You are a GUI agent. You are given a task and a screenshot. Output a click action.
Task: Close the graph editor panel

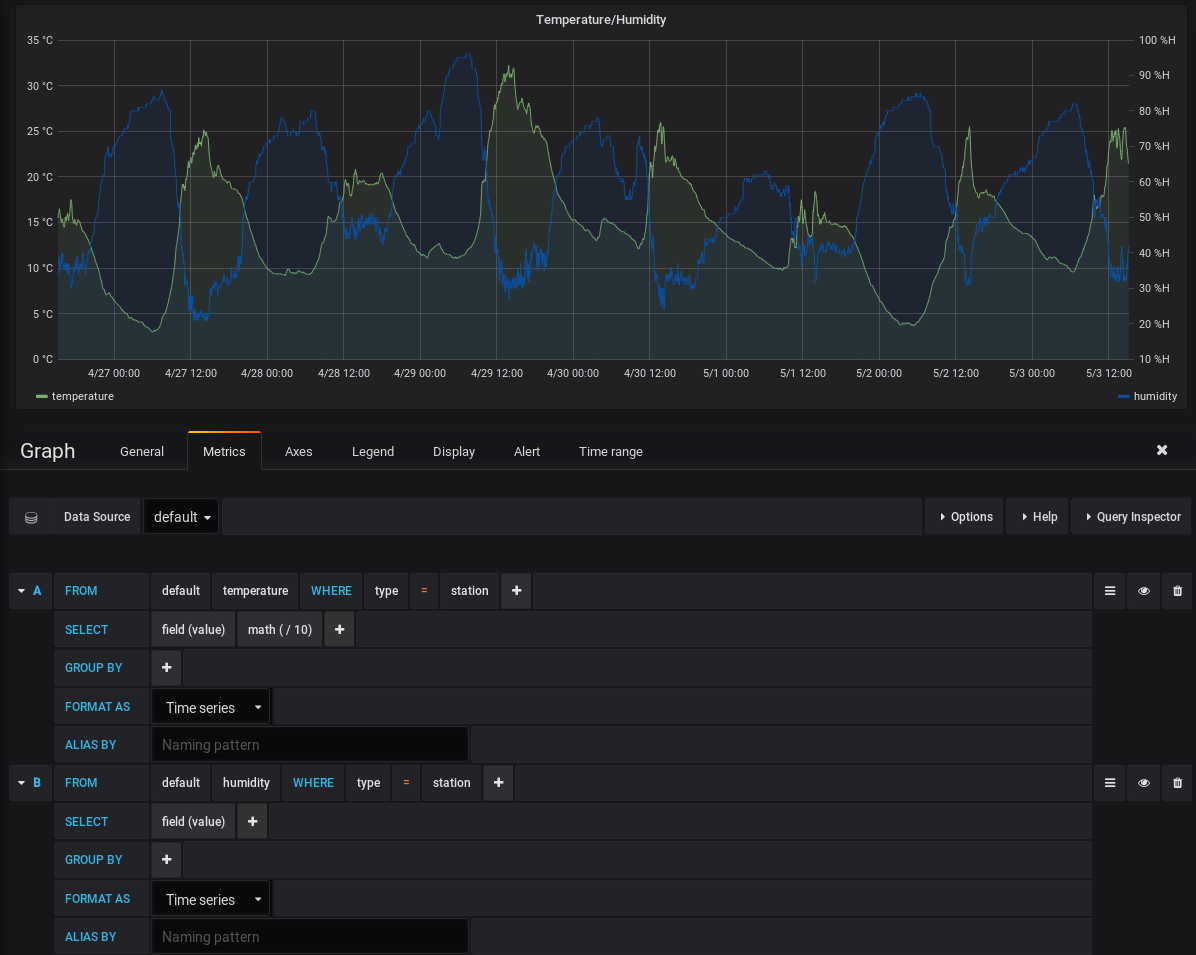pyautogui.click(x=1162, y=450)
